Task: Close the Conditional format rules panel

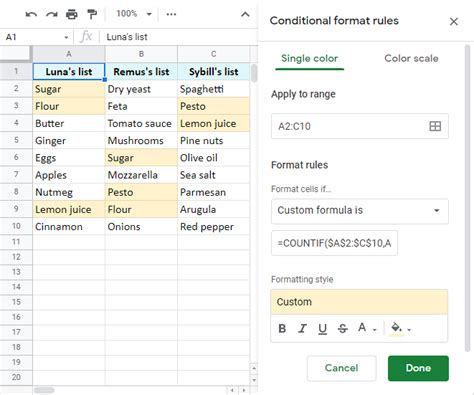Action: 454,22
